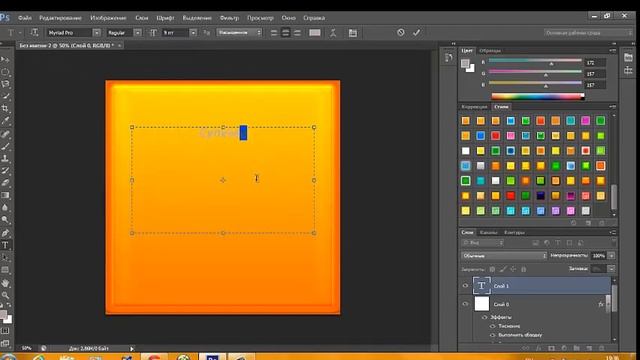Select the Crop tool
640x360 pixels.
5,109
